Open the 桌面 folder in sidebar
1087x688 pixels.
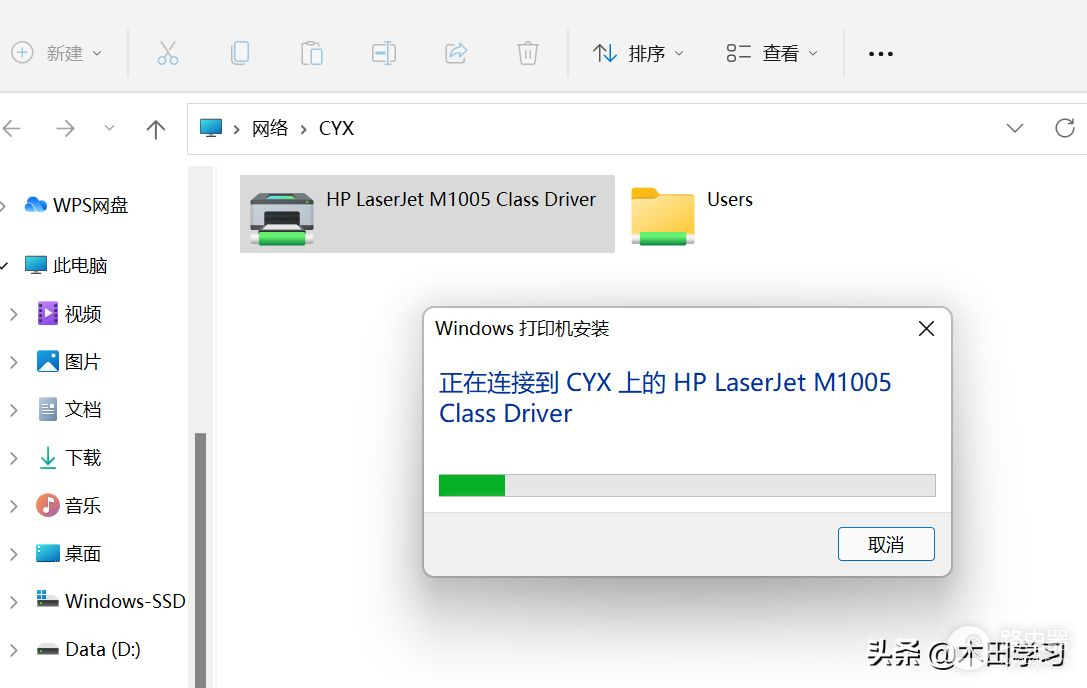coord(69,553)
